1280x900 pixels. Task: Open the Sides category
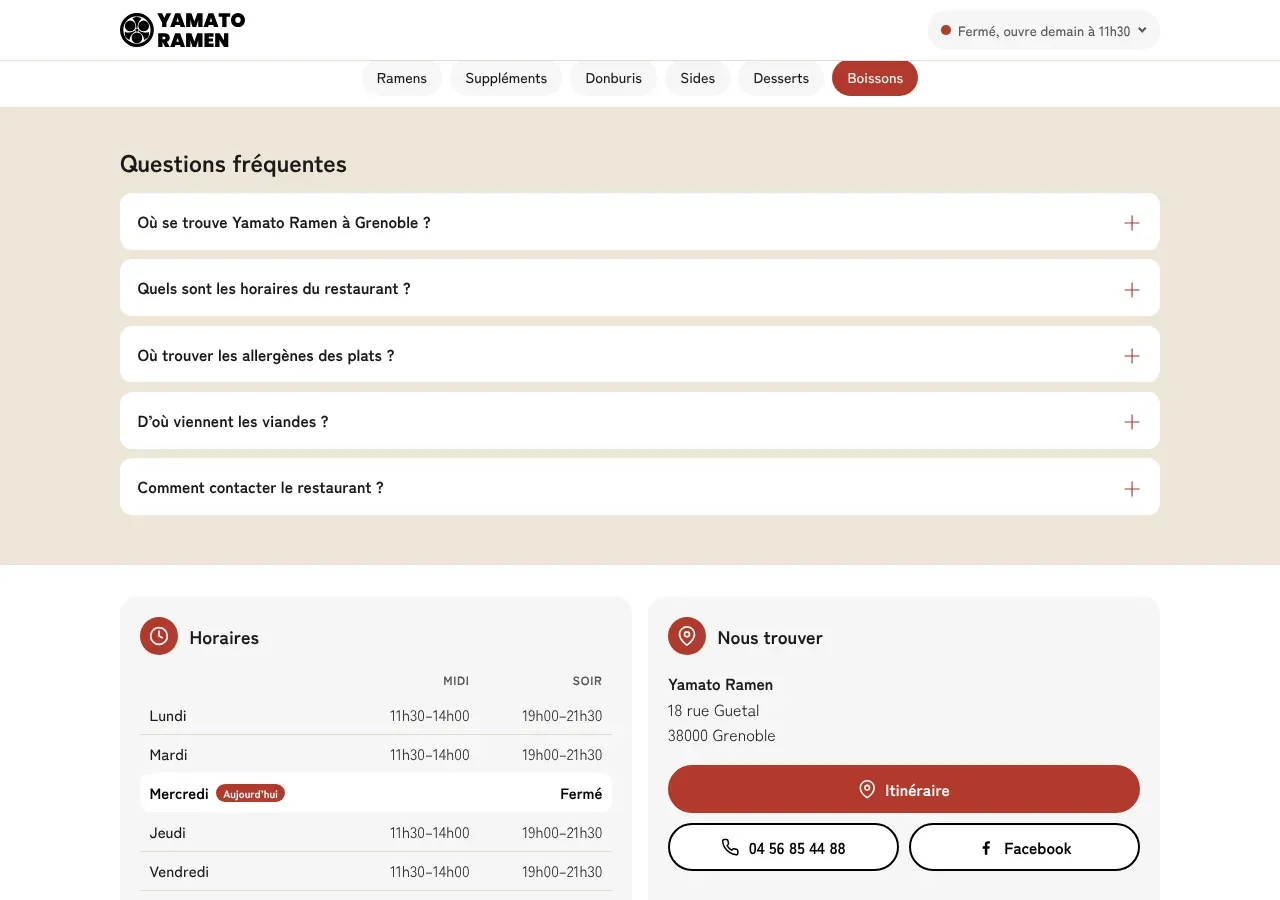pos(698,78)
